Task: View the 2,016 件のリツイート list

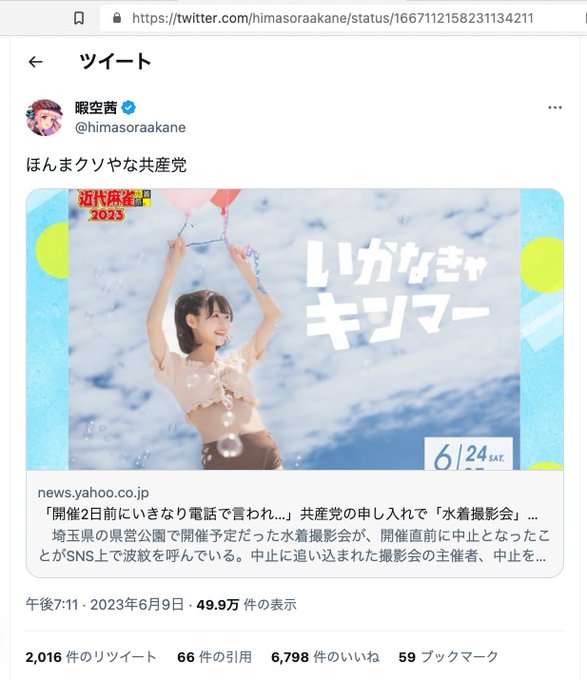Action: [91, 657]
